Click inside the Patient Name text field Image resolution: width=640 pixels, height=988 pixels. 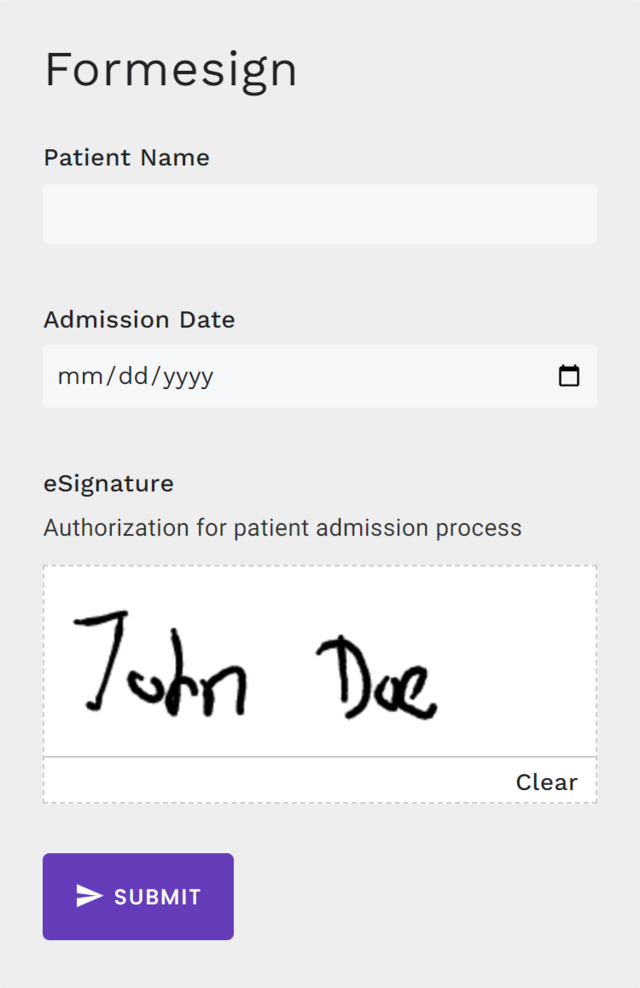click(320, 213)
